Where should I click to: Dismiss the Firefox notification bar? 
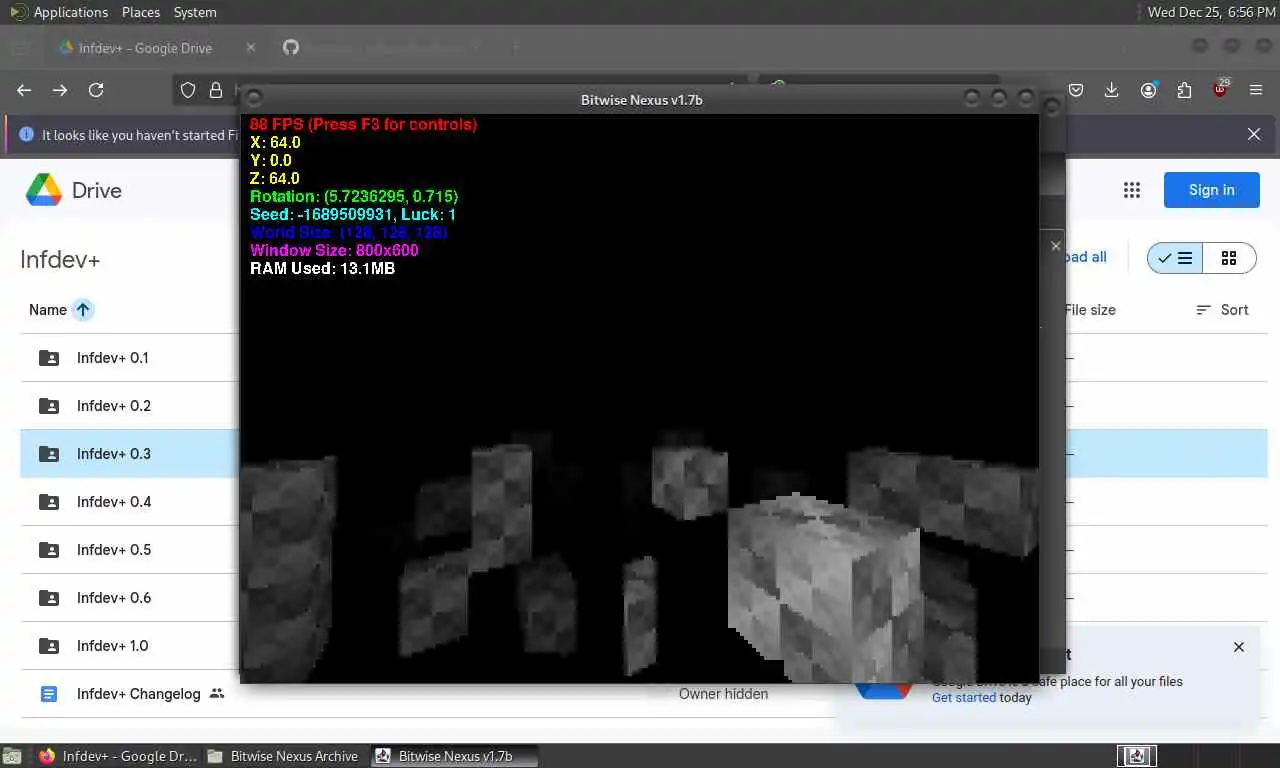1254,134
